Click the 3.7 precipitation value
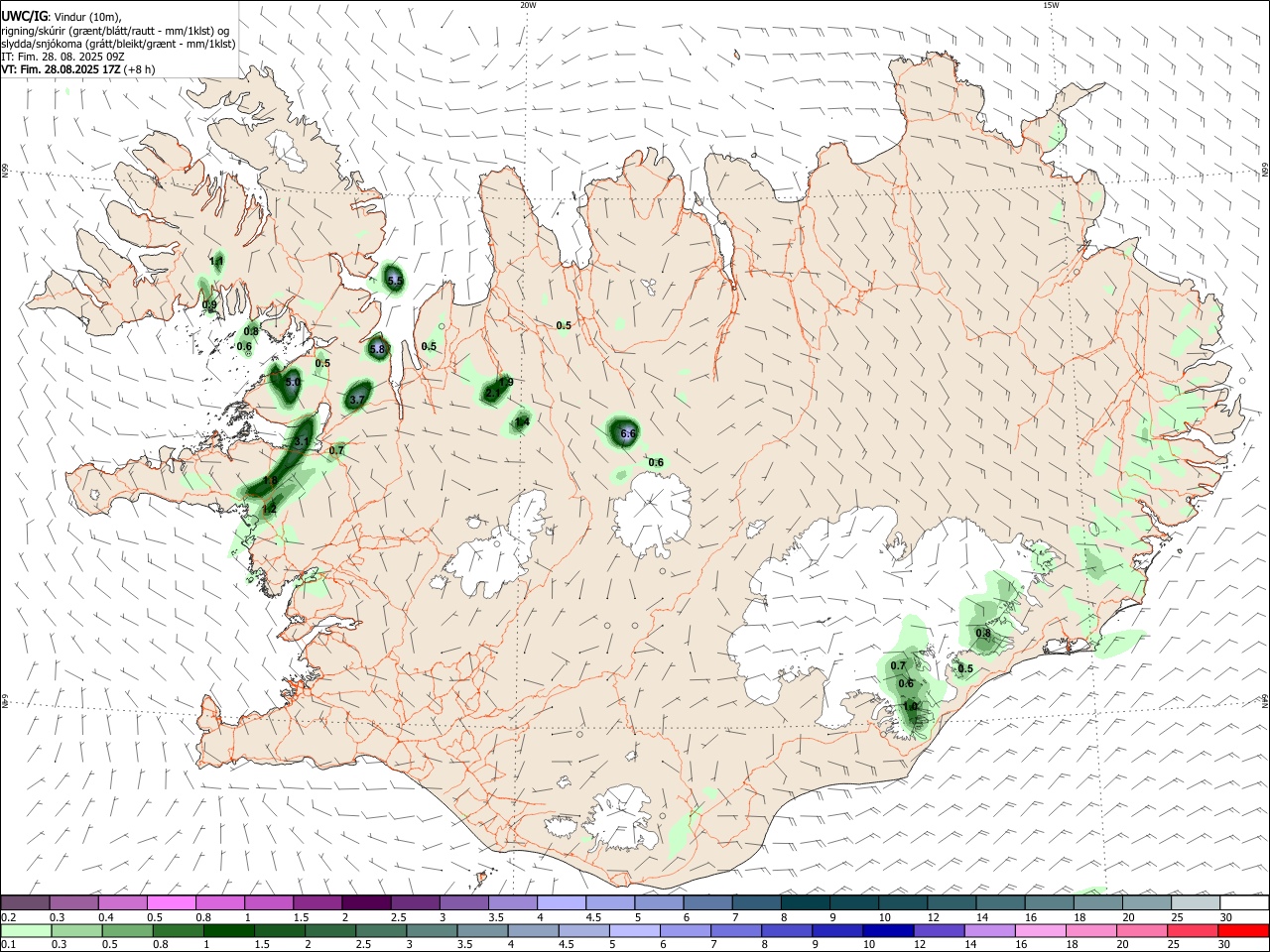The height and width of the screenshot is (952, 1270). pos(358,400)
